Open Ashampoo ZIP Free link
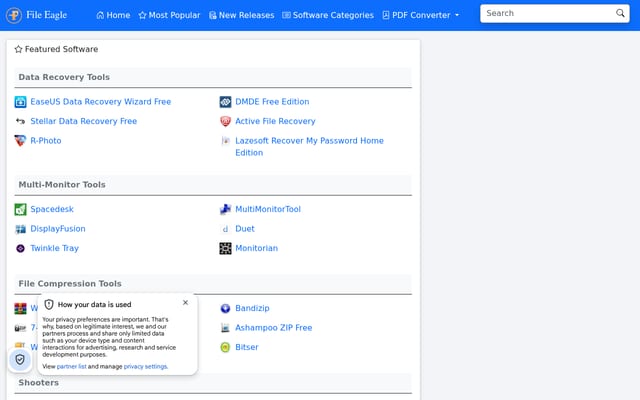640x400 pixels. [x=273, y=328]
